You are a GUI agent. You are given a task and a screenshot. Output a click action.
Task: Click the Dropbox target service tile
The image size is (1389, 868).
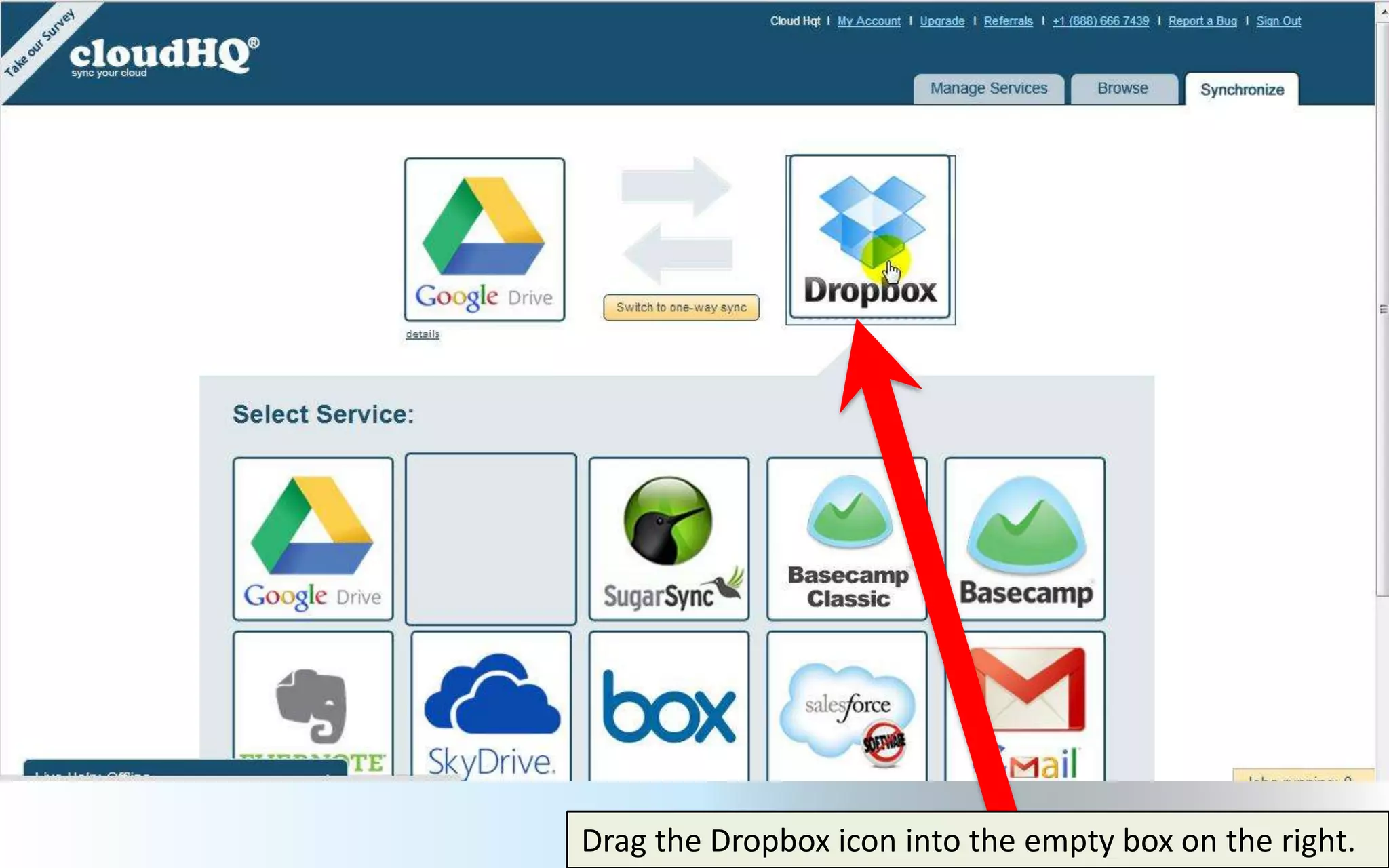coord(870,238)
